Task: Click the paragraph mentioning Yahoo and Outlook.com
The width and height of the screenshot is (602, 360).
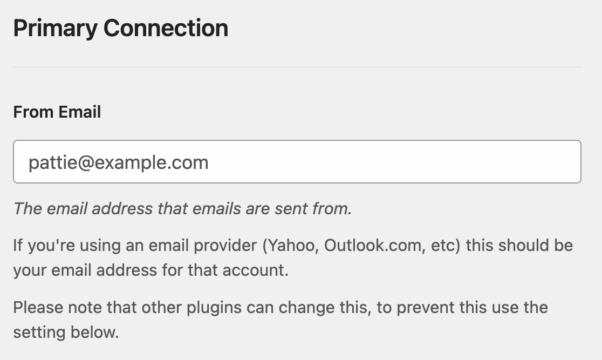Action: pos(293,258)
